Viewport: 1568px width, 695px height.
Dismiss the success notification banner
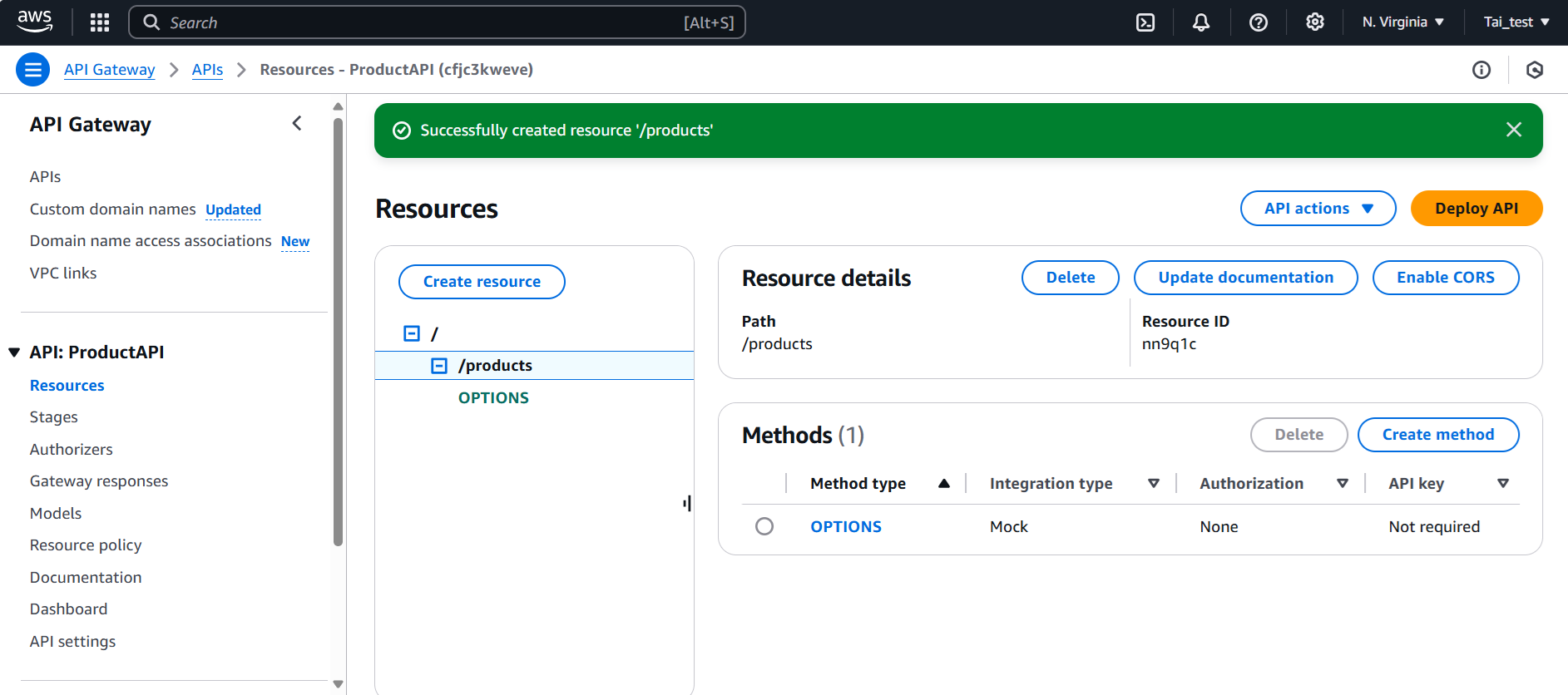tap(1514, 130)
